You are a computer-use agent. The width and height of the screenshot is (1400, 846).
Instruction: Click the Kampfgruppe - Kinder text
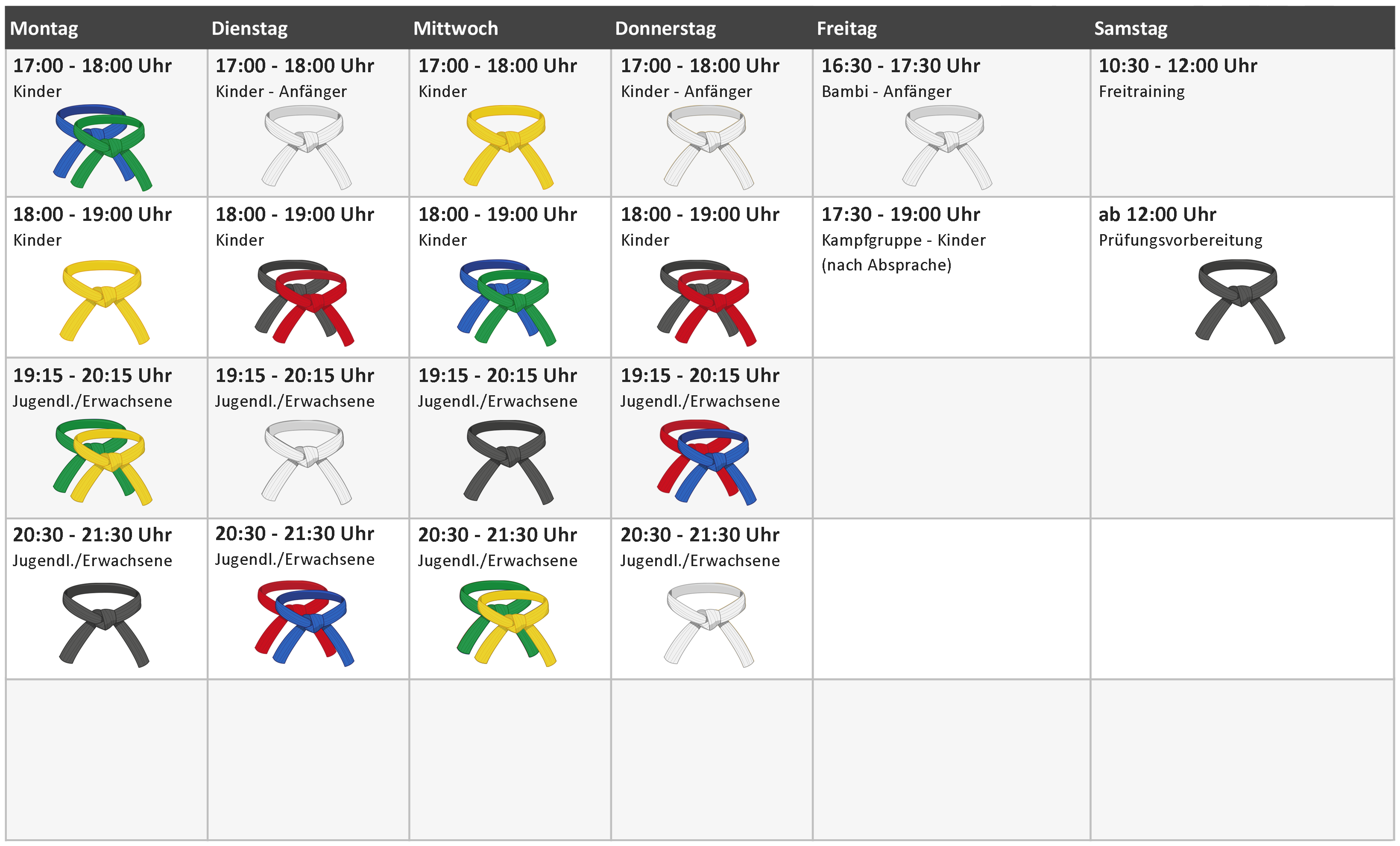(x=903, y=240)
